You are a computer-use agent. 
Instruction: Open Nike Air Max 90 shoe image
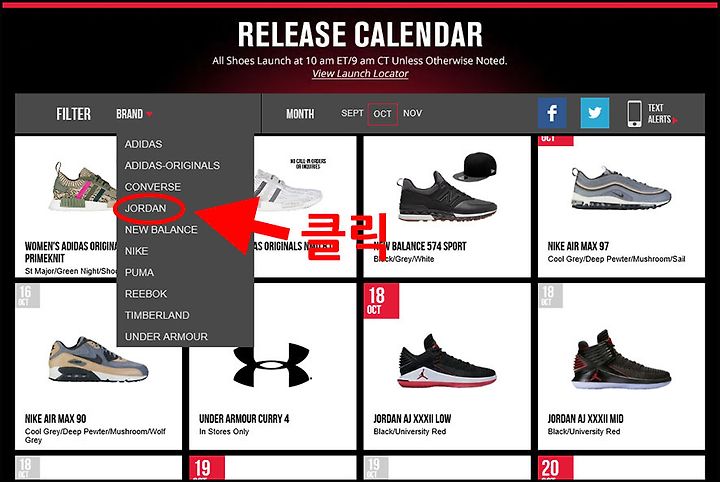click(98, 359)
